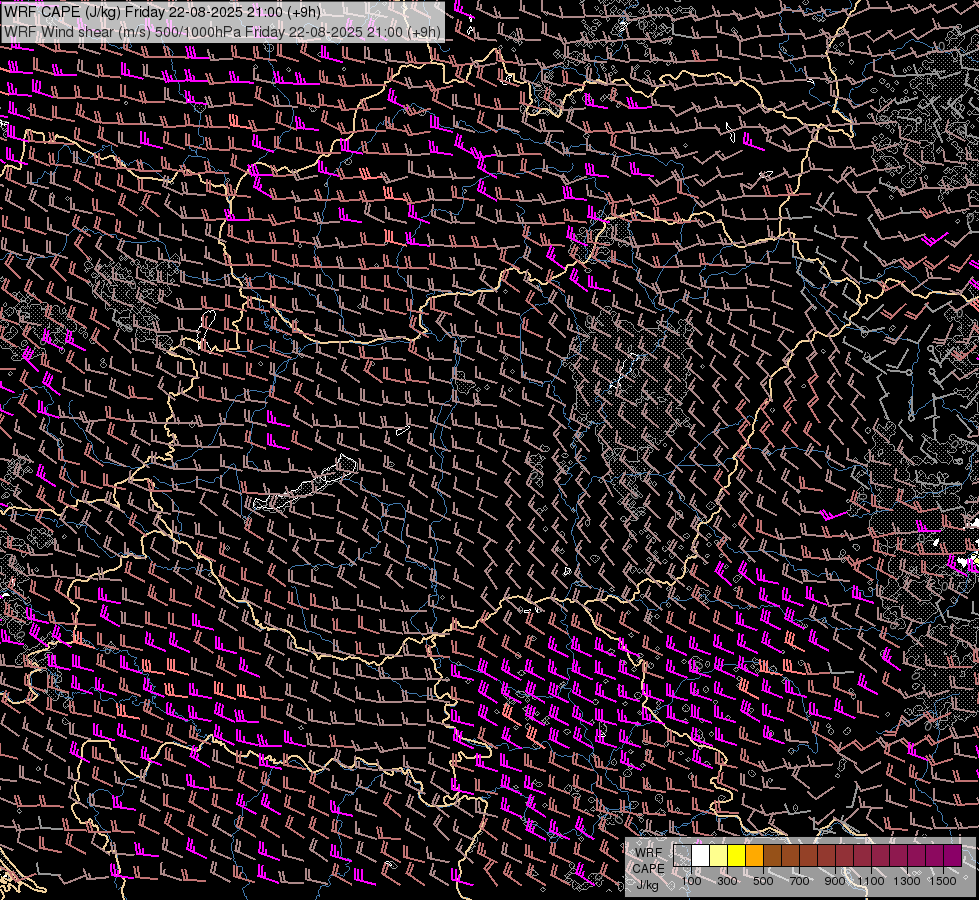Click the 1100 legend value
Screen dimensions: 979x900
point(870,881)
